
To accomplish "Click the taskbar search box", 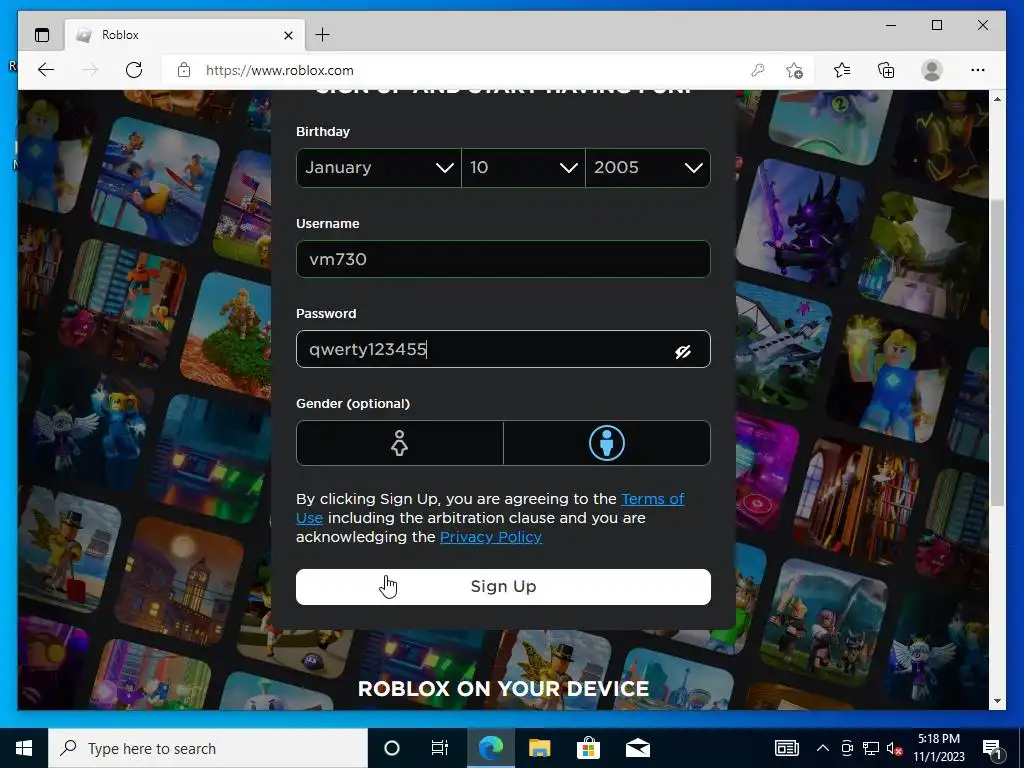I will click(208, 748).
